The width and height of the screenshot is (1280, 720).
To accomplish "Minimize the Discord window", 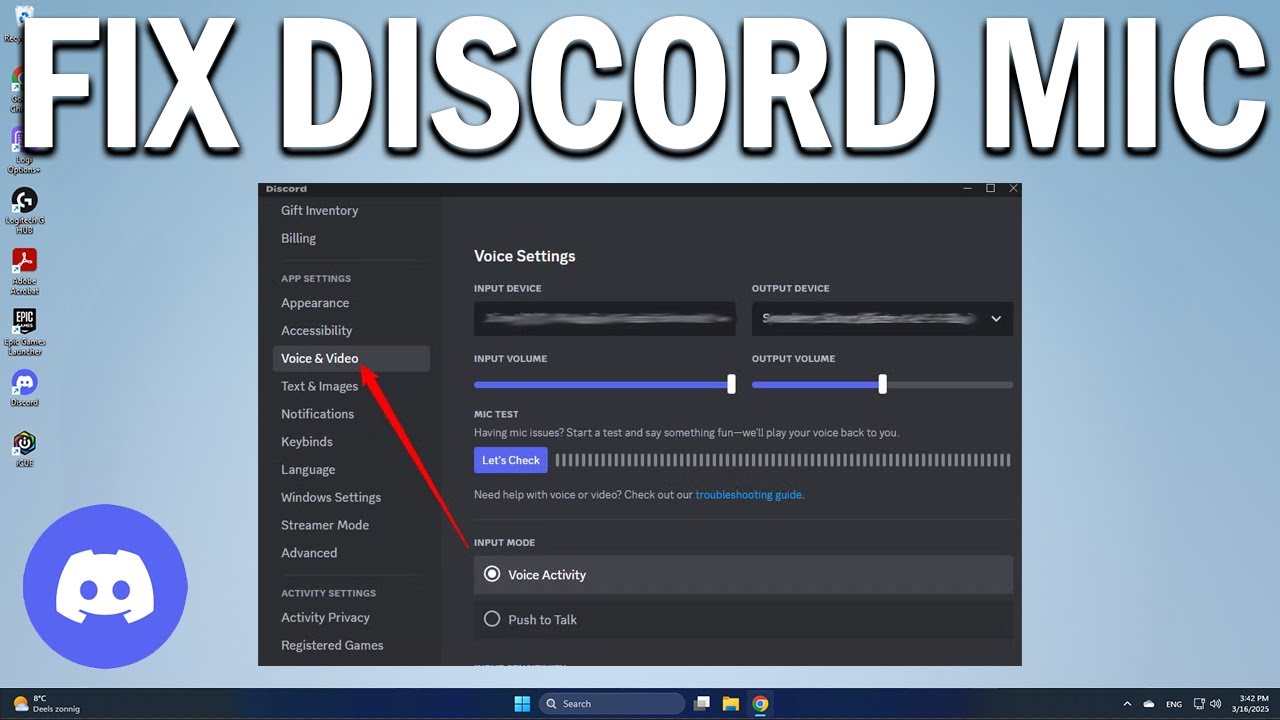I will [x=967, y=188].
